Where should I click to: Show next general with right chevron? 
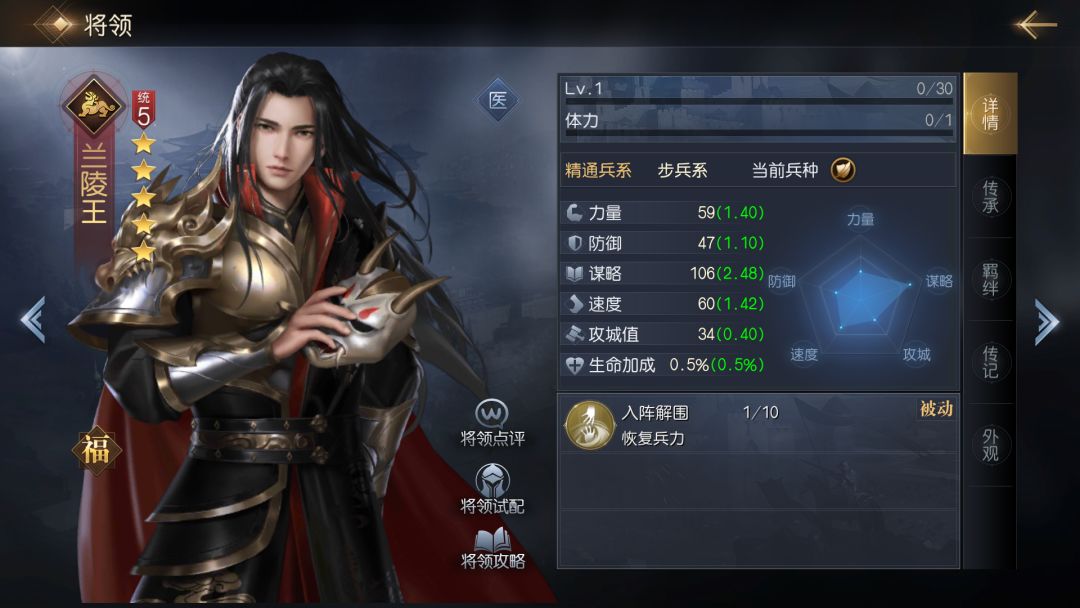tap(1046, 320)
